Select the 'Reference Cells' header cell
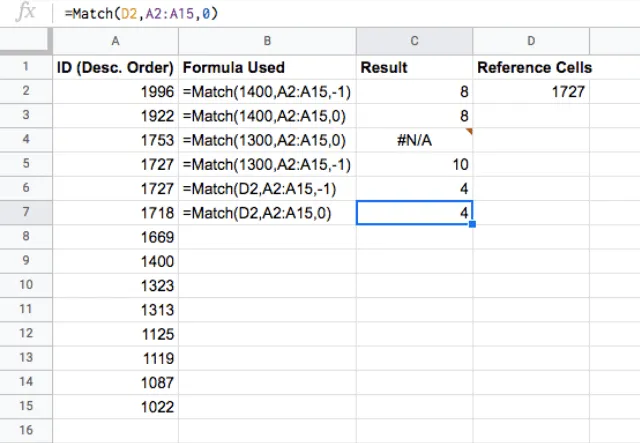Screen dimensions: 640x443 (x=531, y=67)
